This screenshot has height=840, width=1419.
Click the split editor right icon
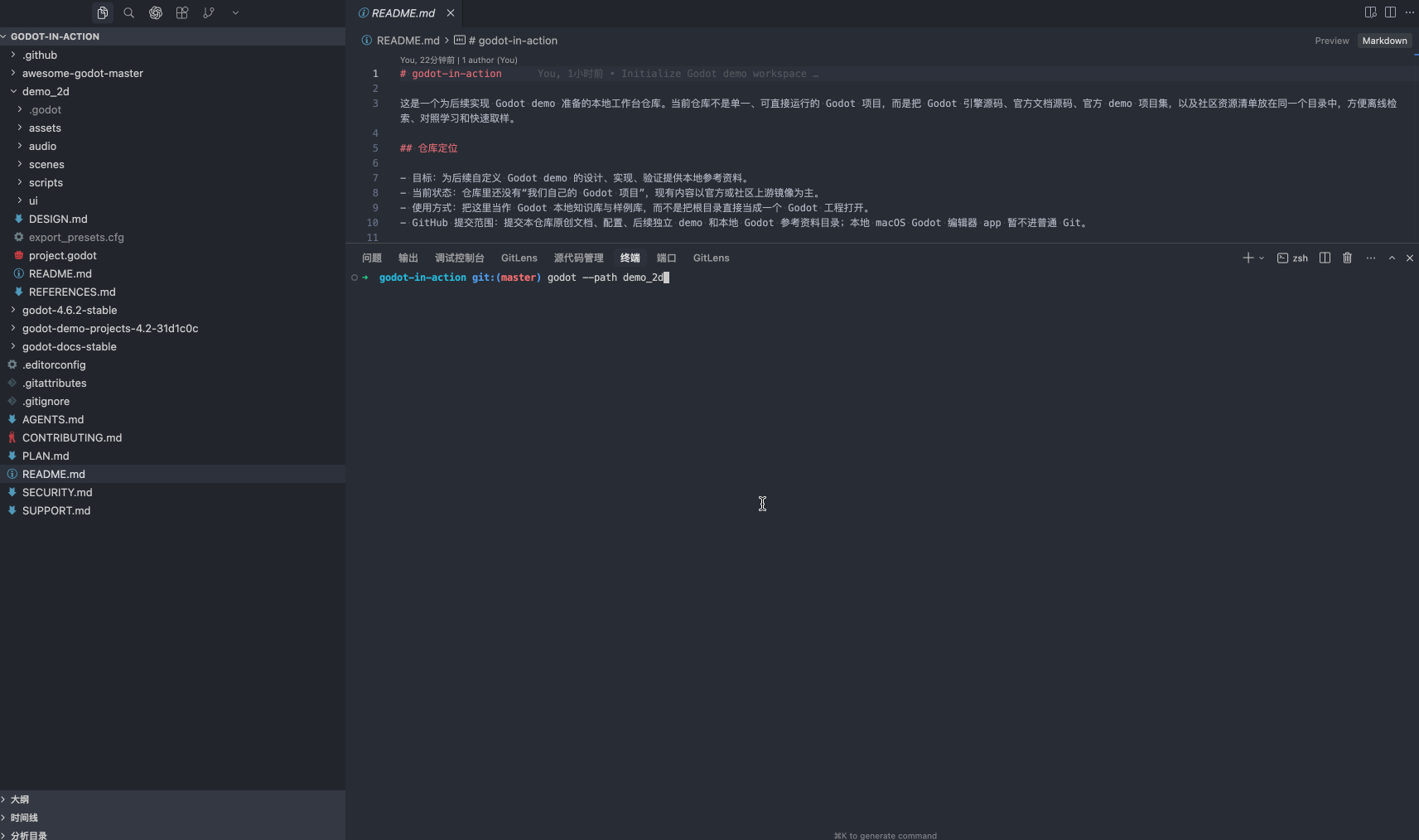[x=1390, y=12]
